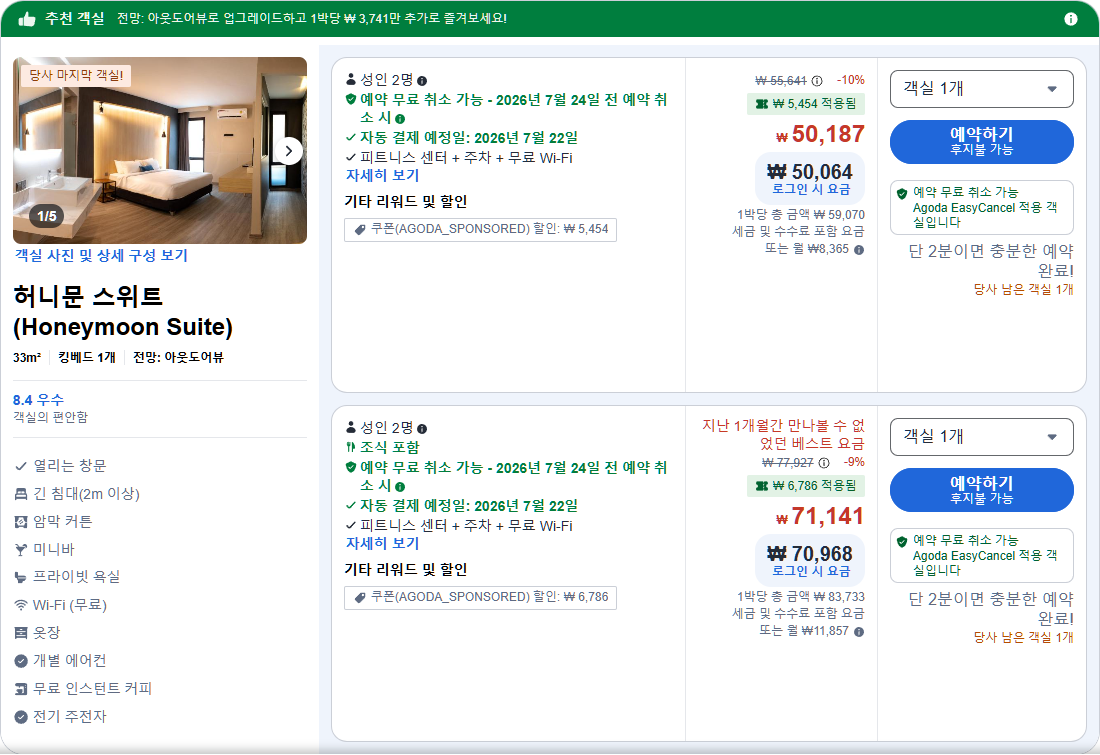The image size is (1100, 755).
Task: Click green shield icon of first offer free cancellation
Action: (x=351, y=100)
